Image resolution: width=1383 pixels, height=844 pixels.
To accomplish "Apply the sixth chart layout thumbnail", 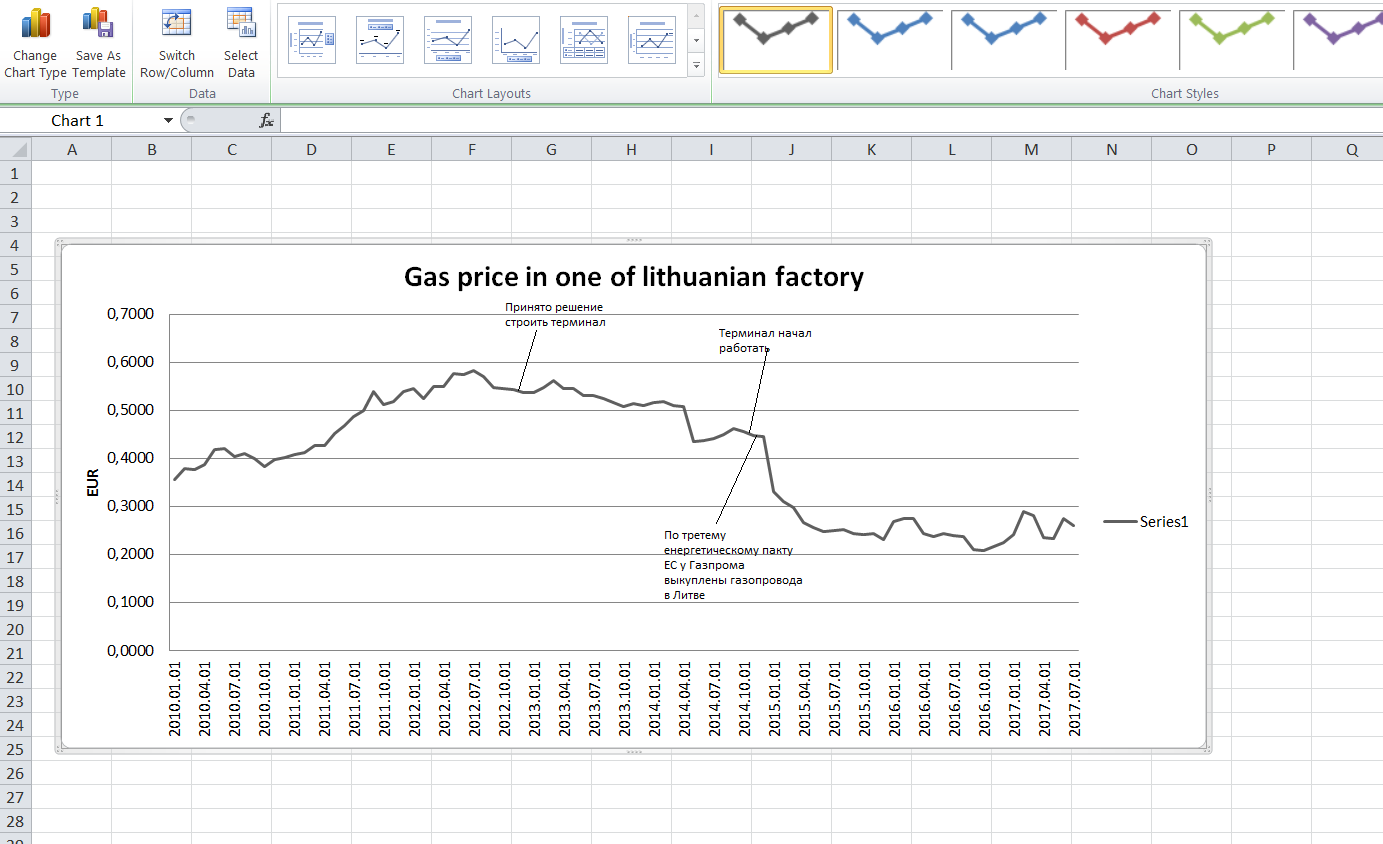I will coord(652,40).
